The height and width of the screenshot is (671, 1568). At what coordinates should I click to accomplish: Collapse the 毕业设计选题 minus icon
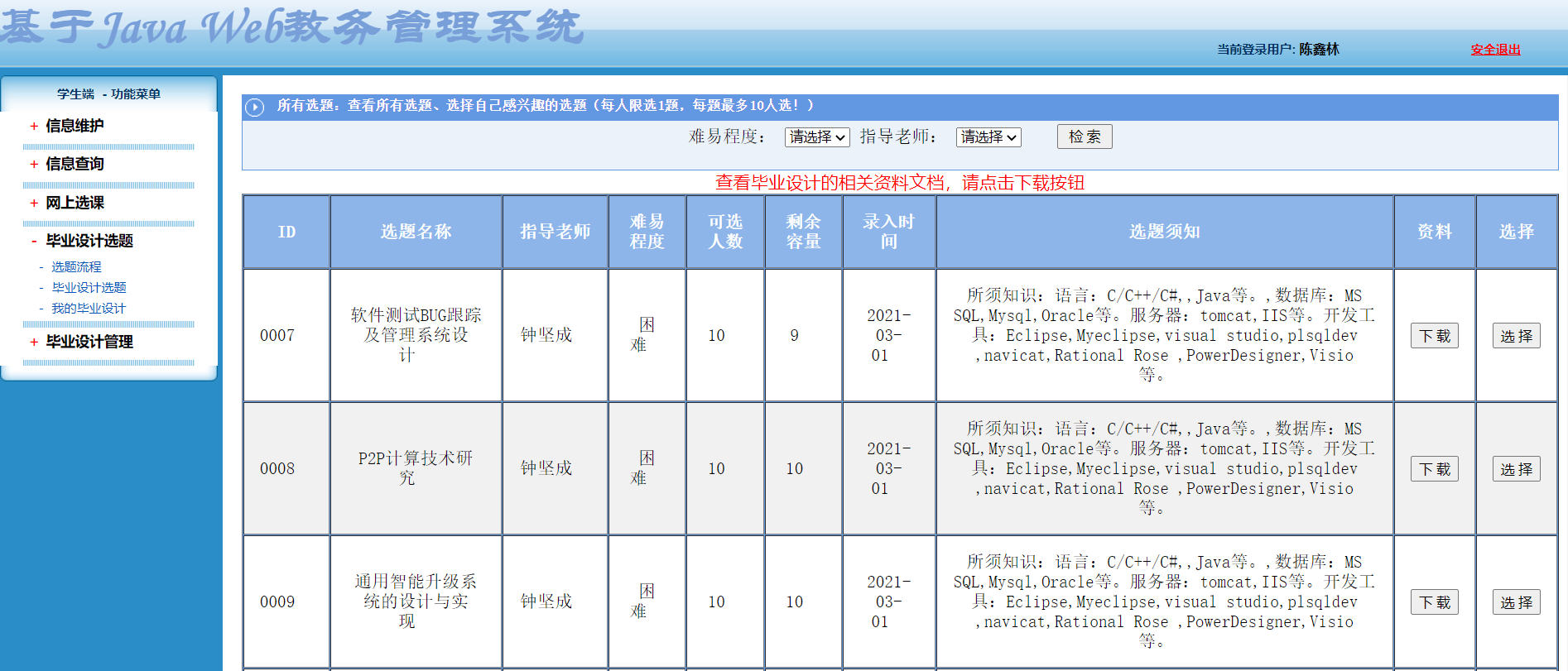pos(34,242)
